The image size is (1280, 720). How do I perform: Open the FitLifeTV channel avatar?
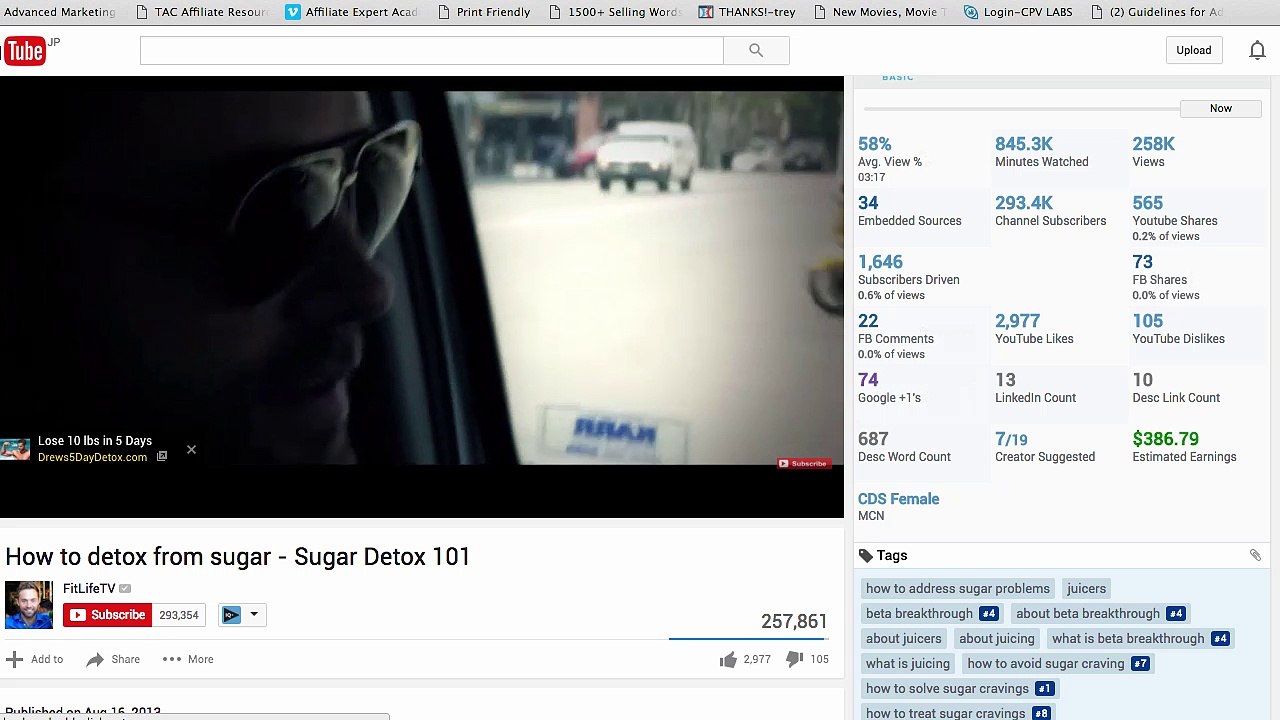[x=29, y=605]
